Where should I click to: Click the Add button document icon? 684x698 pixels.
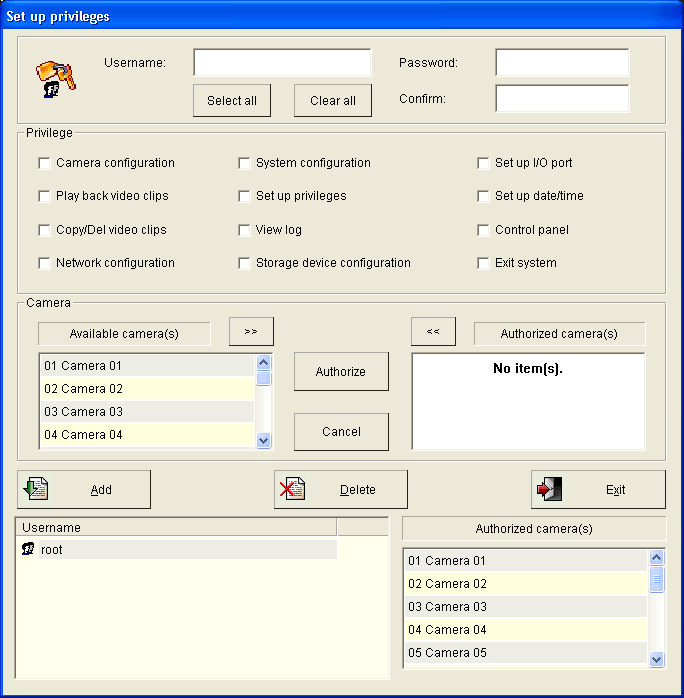[37, 489]
